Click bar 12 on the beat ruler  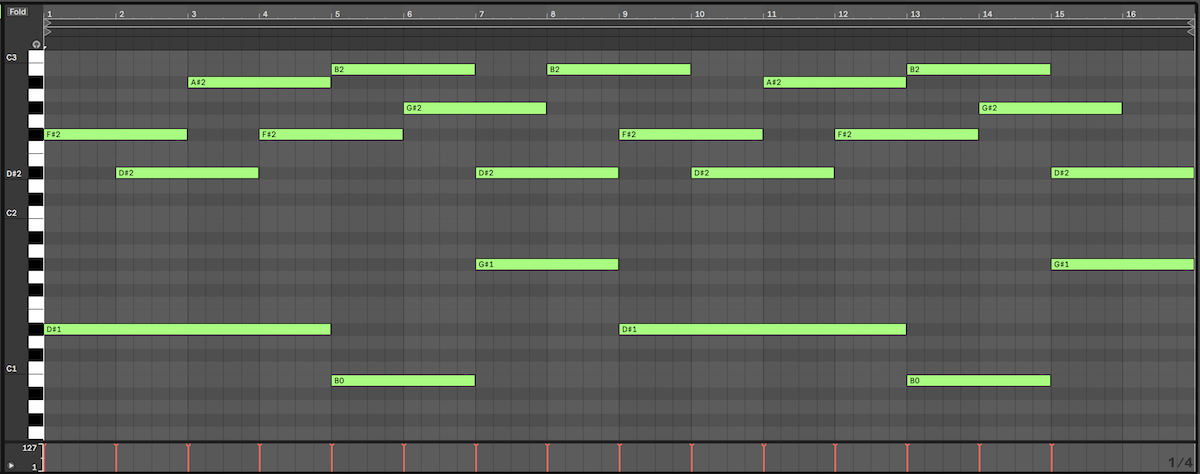point(842,13)
